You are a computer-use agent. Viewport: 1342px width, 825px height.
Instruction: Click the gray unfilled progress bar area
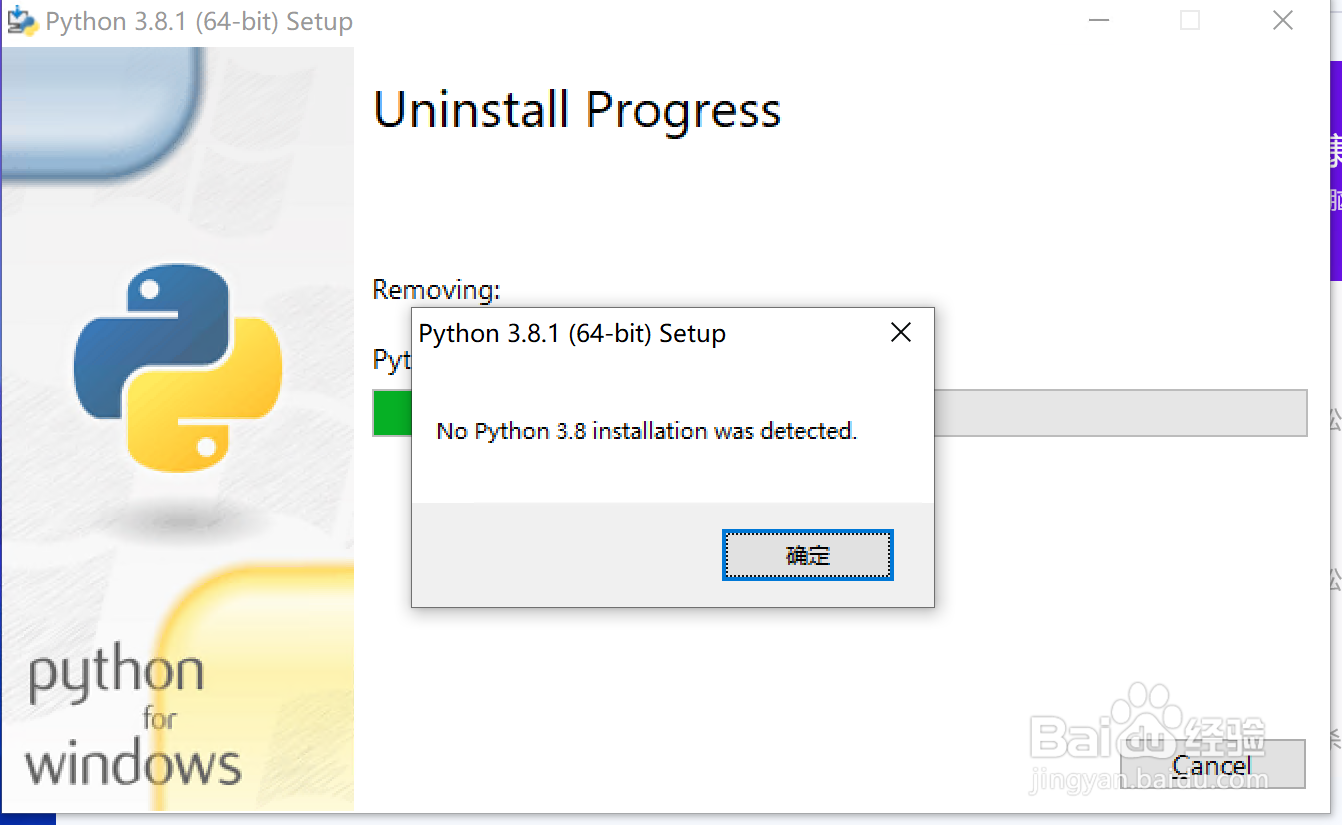[1120, 413]
